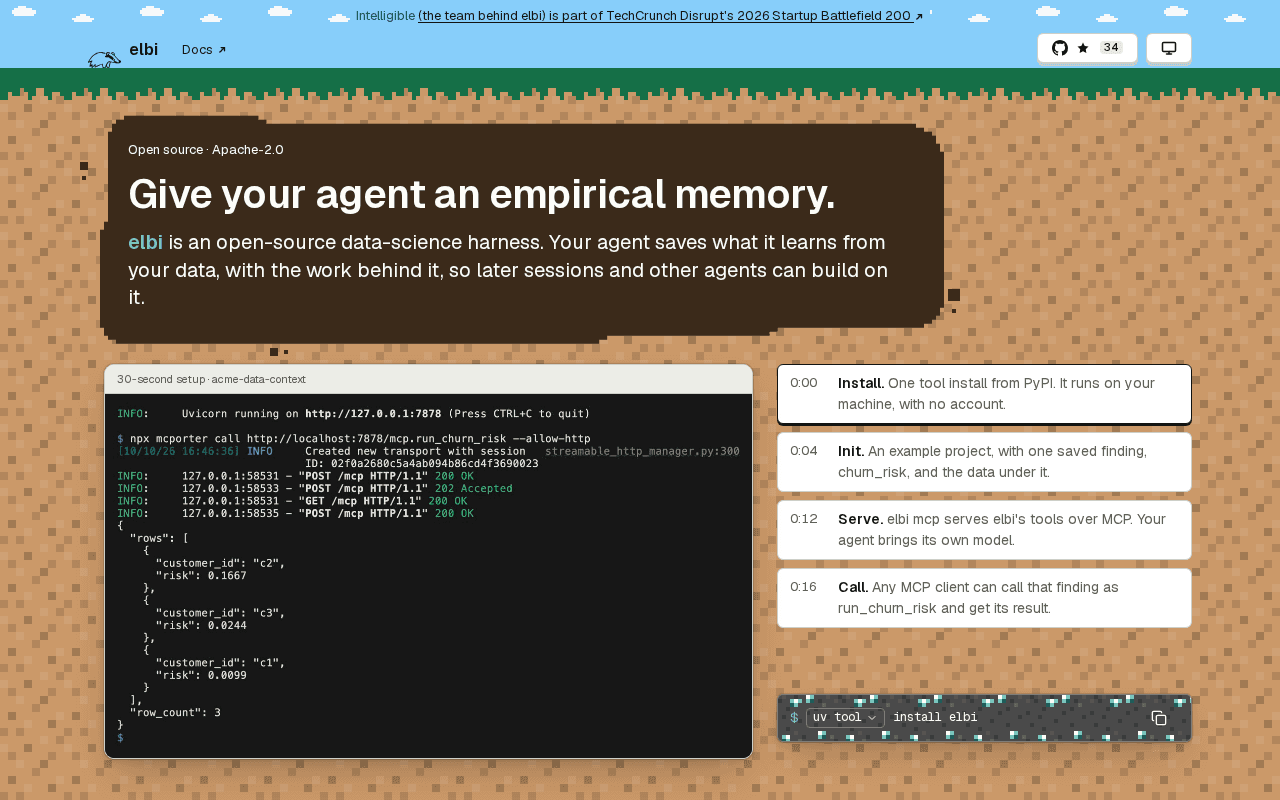
Task: Open the uv tool installer dropdown
Action: point(845,718)
